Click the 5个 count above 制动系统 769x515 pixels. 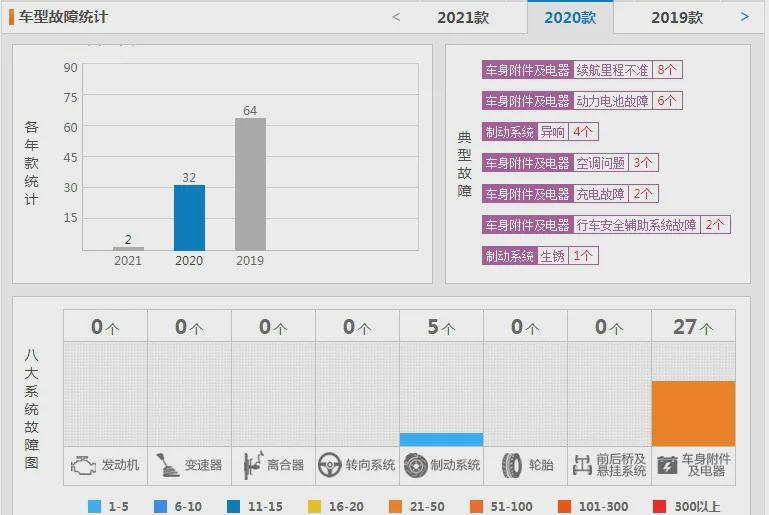[x=441, y=327]
